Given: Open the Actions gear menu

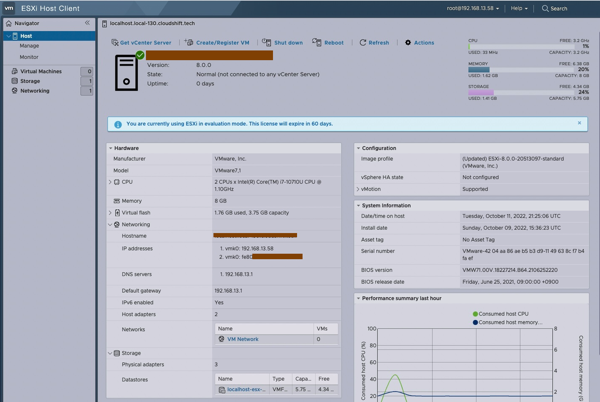Looking at the screenshot, I should (419, 42).
